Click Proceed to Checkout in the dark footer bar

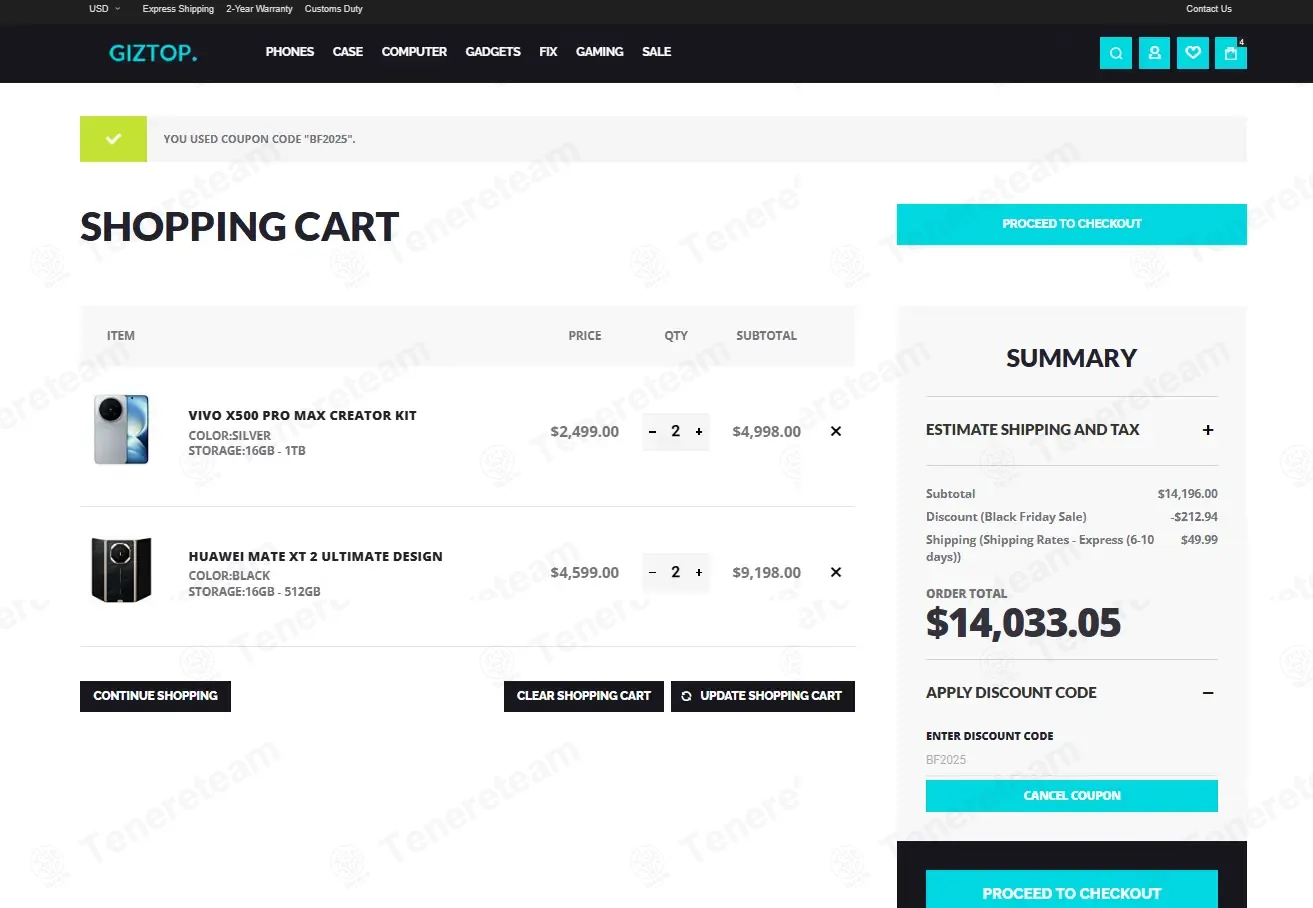click(1072, 891)
